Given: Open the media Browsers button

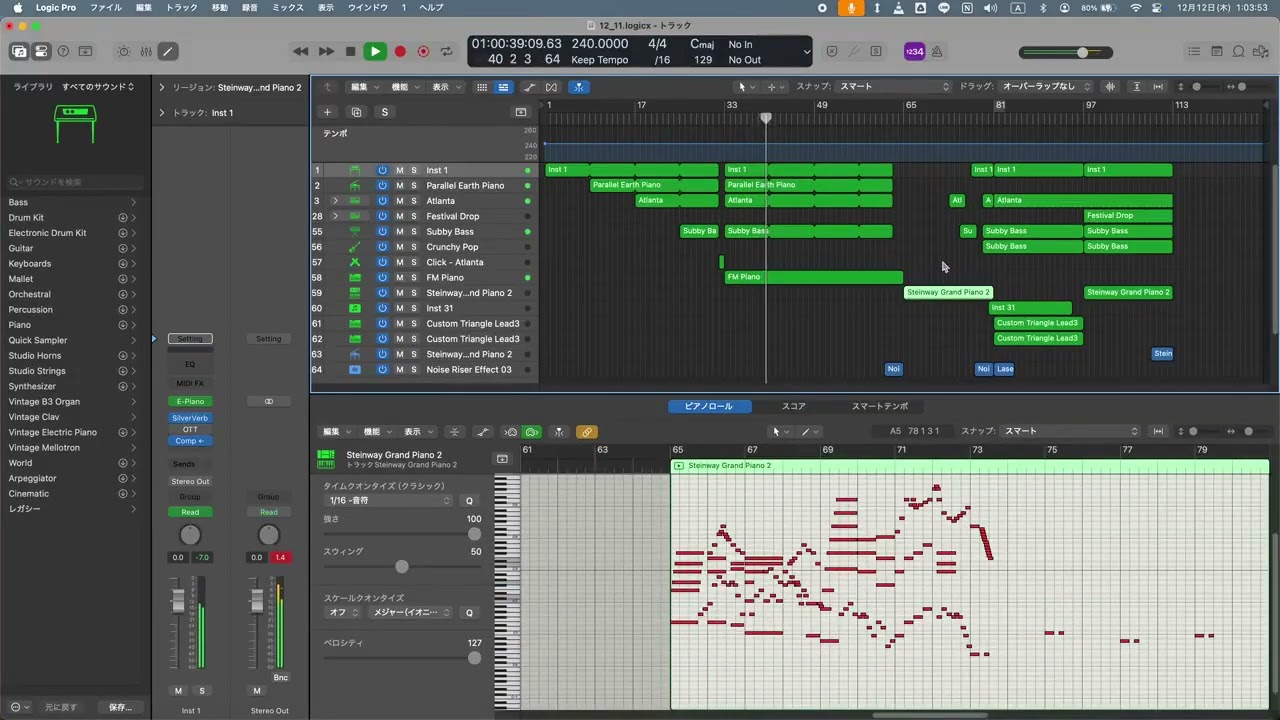Looking at the screenshot, I should (x=1261, y=51).
